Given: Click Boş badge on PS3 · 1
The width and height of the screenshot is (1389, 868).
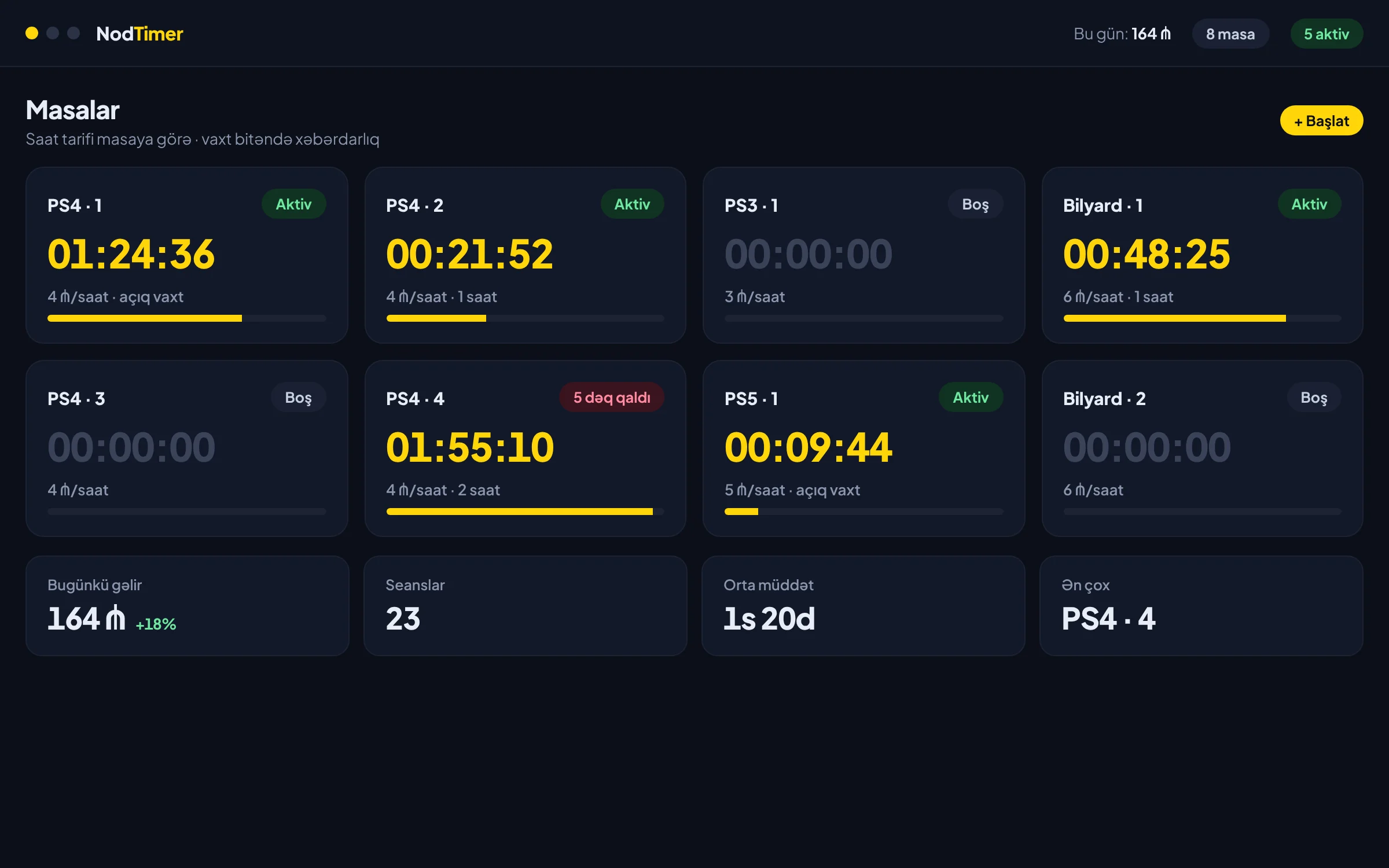Looking at the screenshot, I should point(975,204).
